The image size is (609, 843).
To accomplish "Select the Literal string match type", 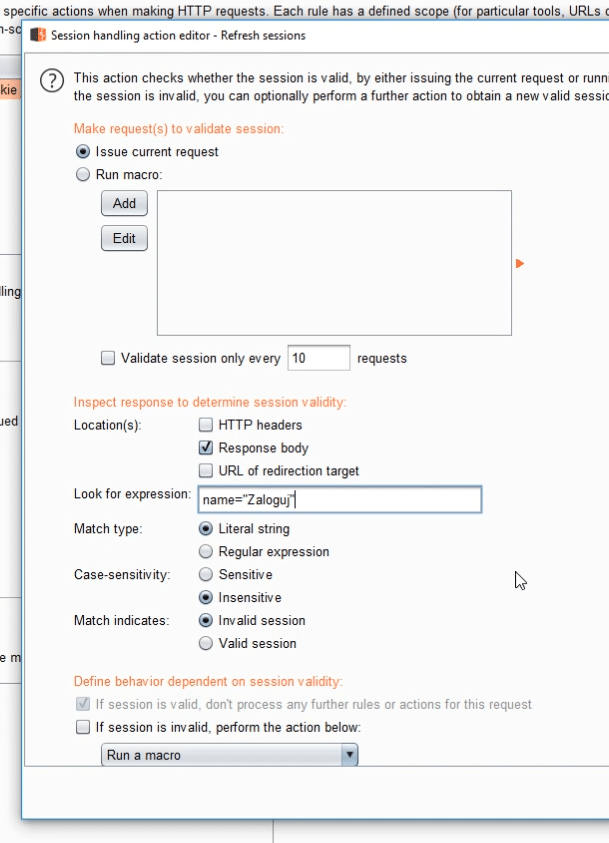I will coord(206,528).
